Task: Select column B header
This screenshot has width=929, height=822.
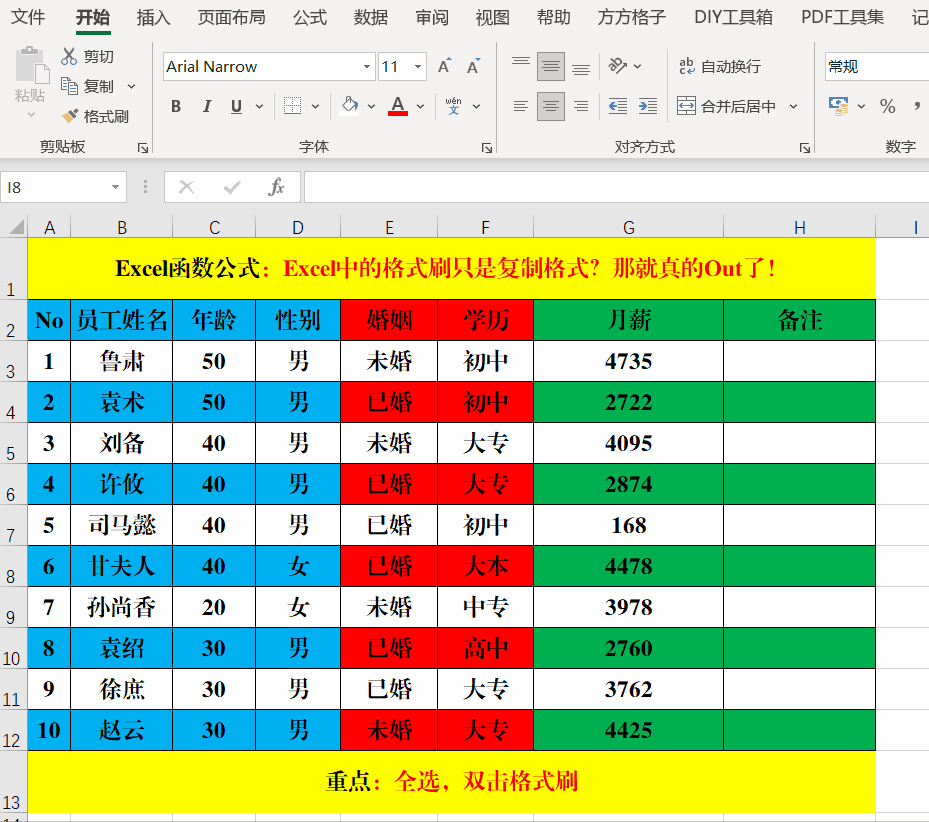Action: 121,228
